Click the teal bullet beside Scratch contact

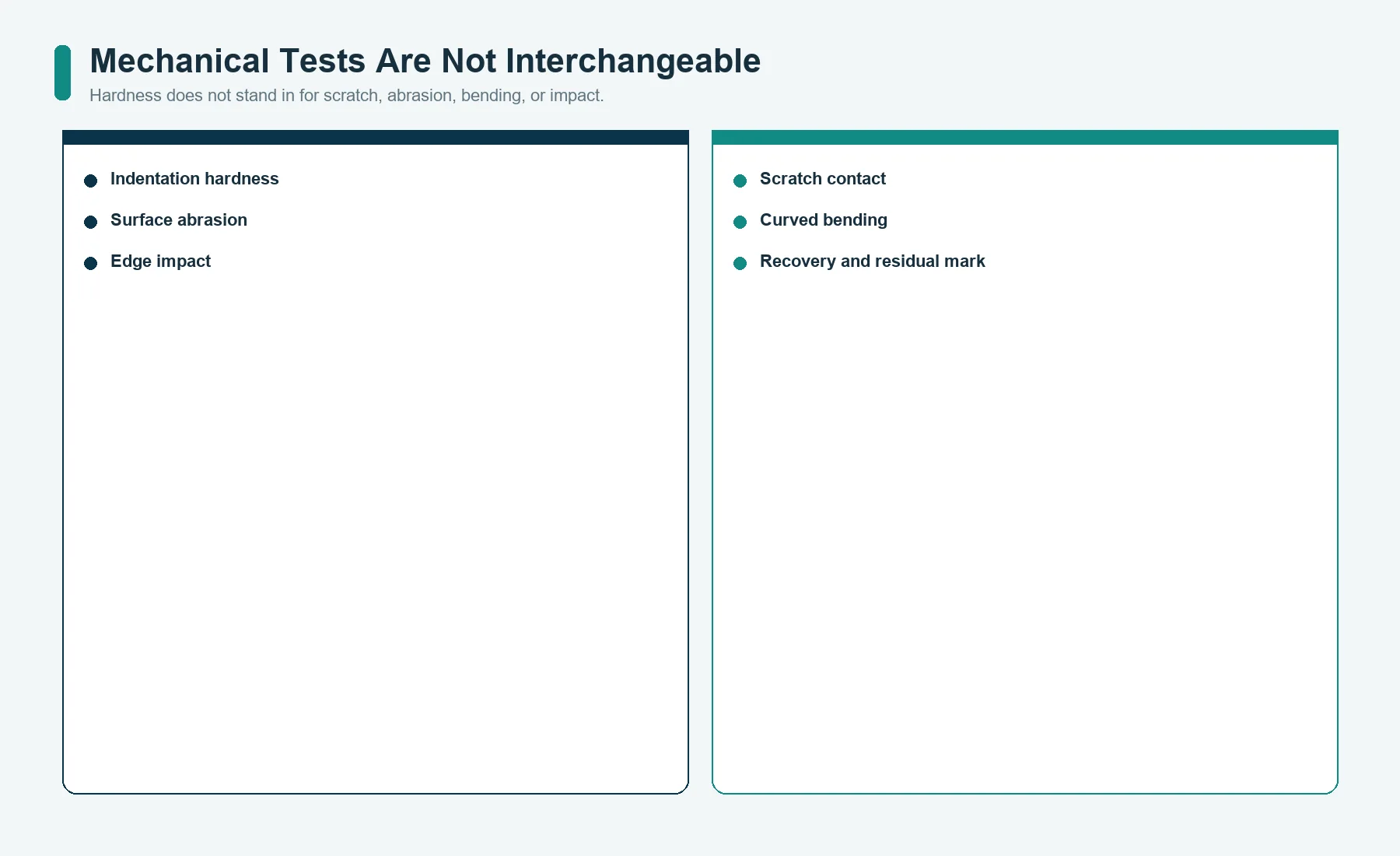pos(740,181)
